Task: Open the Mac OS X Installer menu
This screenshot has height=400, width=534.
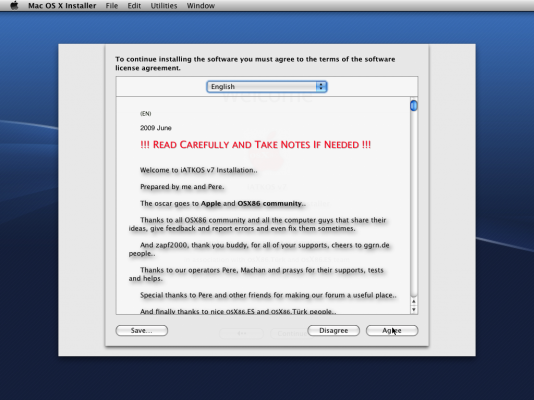Action: click(62, 6)
